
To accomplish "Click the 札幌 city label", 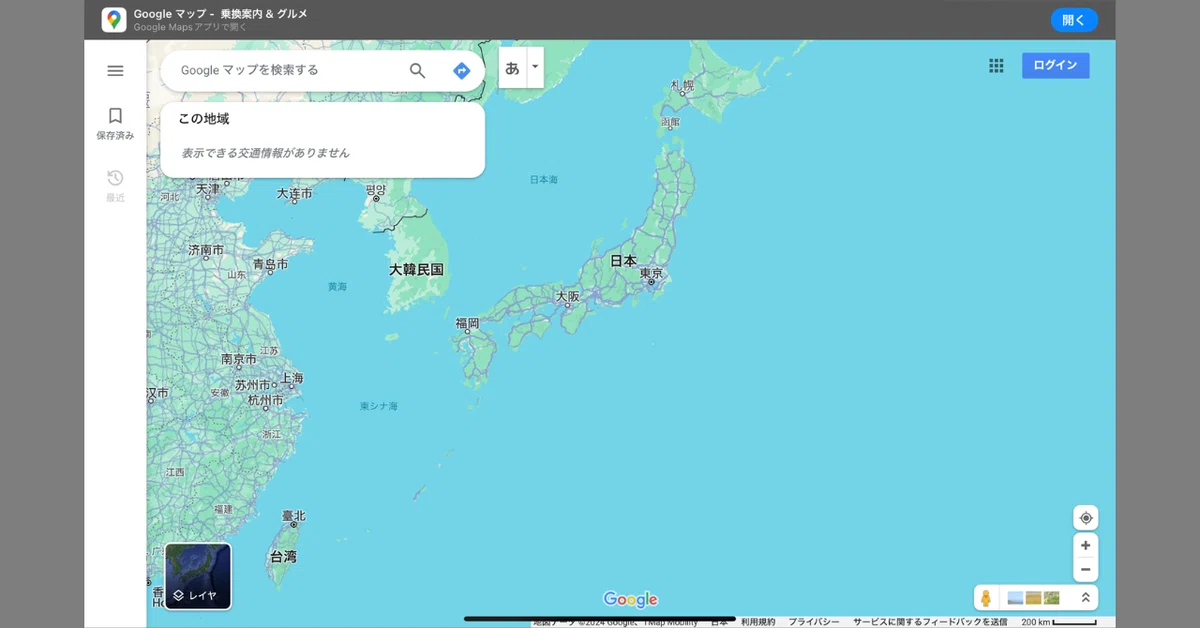I will tap(682, 85).
